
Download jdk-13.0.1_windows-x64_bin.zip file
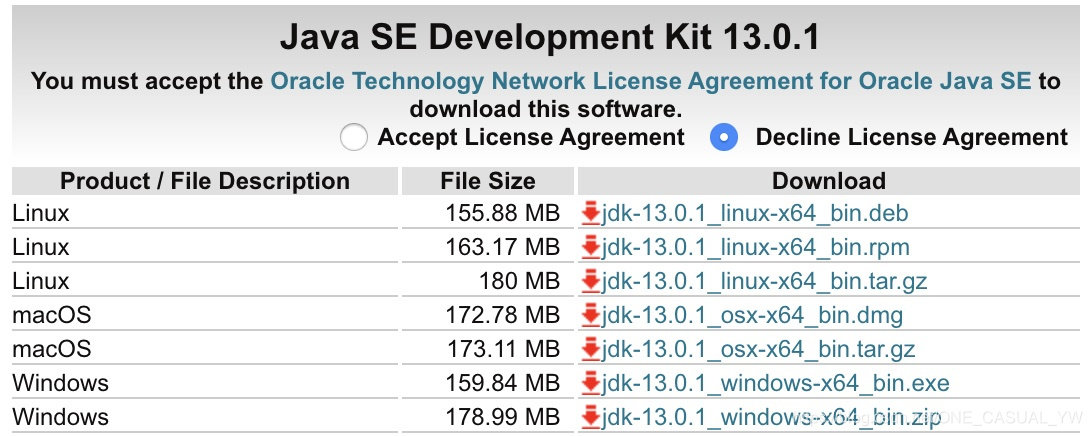771,417
